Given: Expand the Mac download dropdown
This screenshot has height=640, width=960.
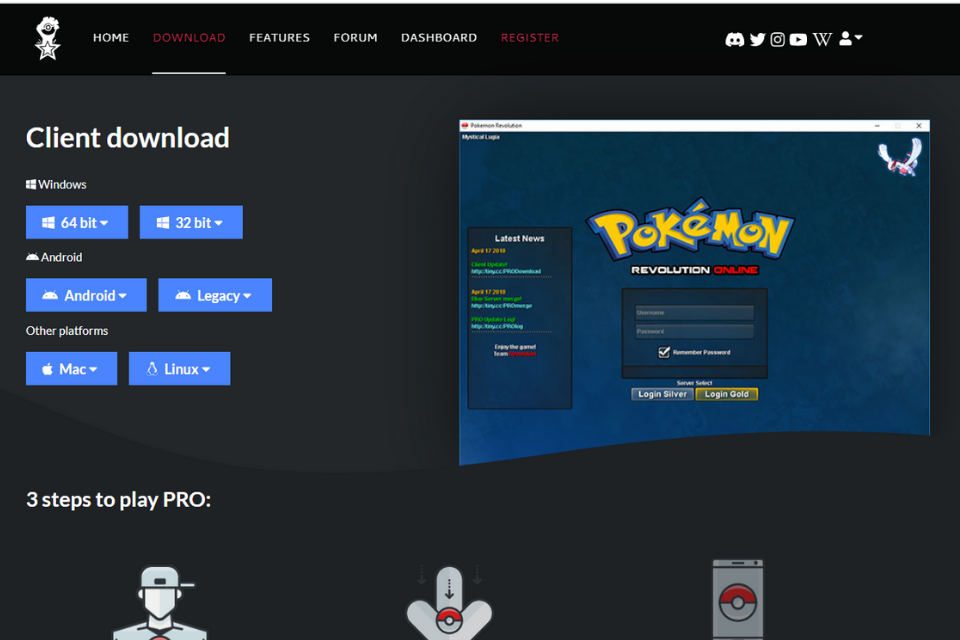Looking at the screenshot, I should [x=71, y=369].
